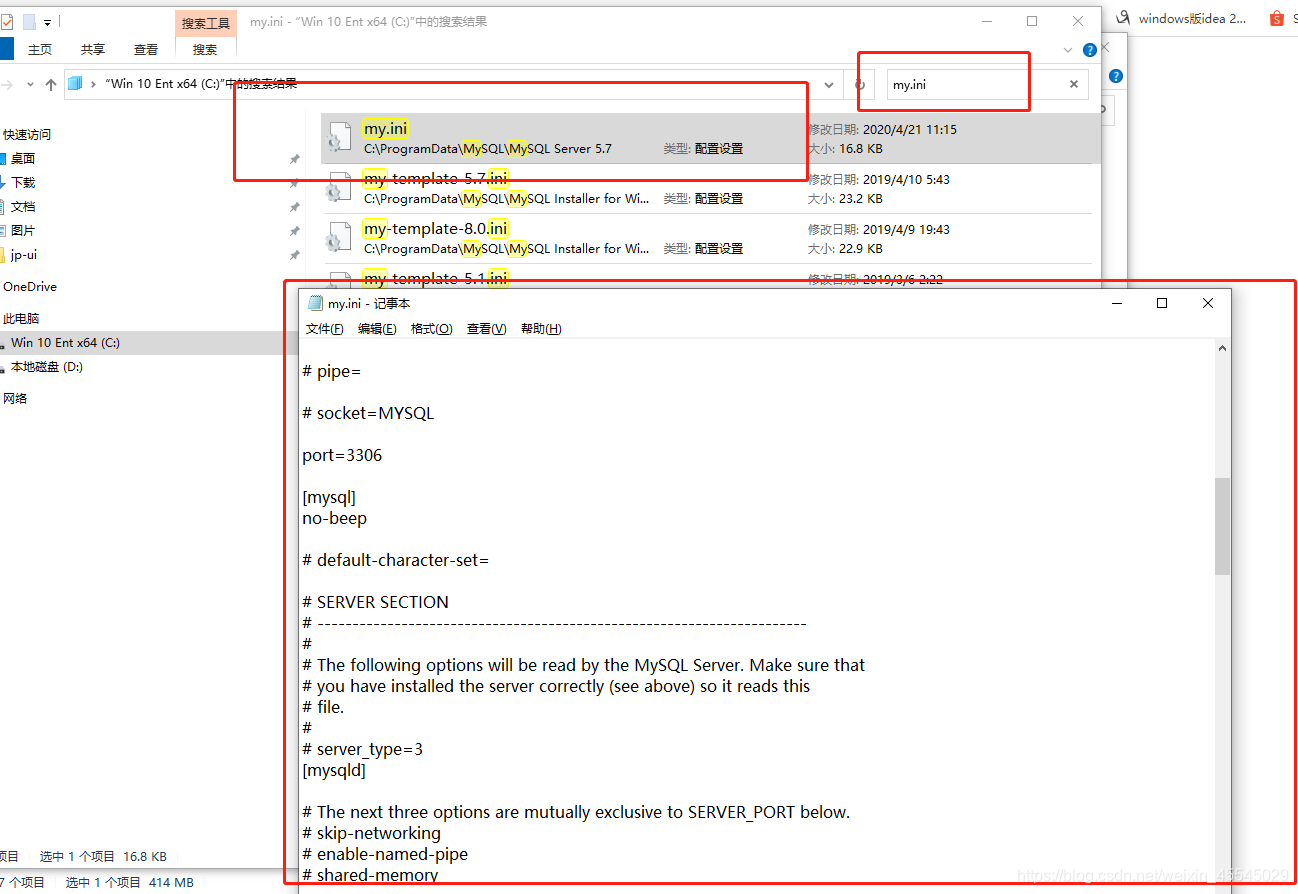Select 本地磁盘 (D:) drive
The image size is (1298, 894).
pyautogui.click(x=47, y=366)
